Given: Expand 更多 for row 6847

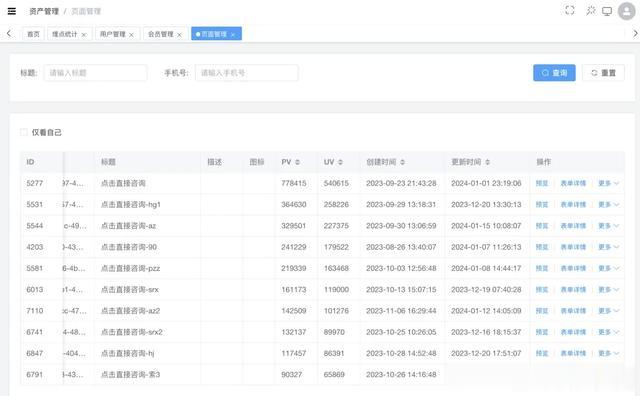Looking at the screenshot, I should point(609,353).
